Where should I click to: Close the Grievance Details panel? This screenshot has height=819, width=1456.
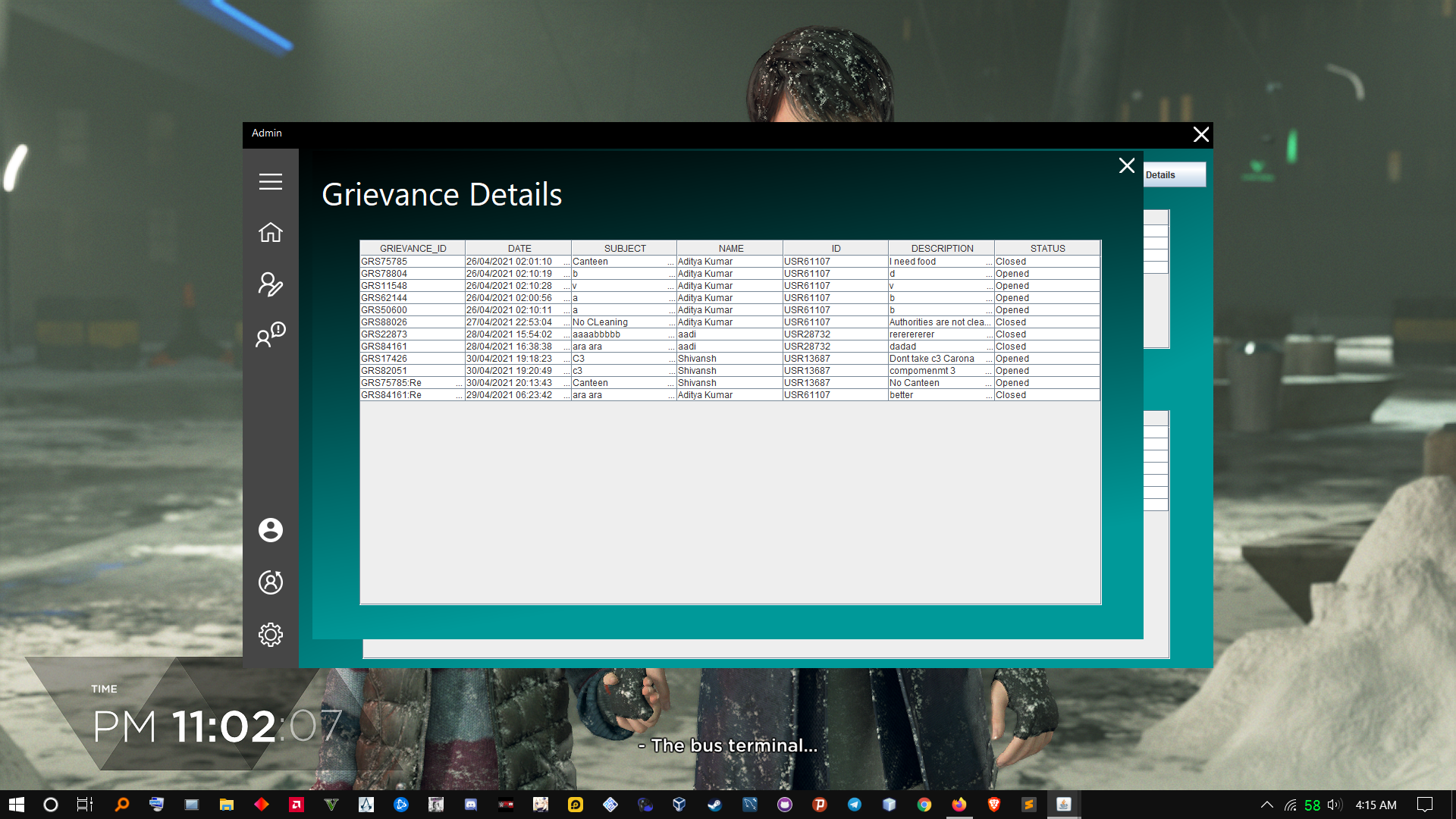1126,165
